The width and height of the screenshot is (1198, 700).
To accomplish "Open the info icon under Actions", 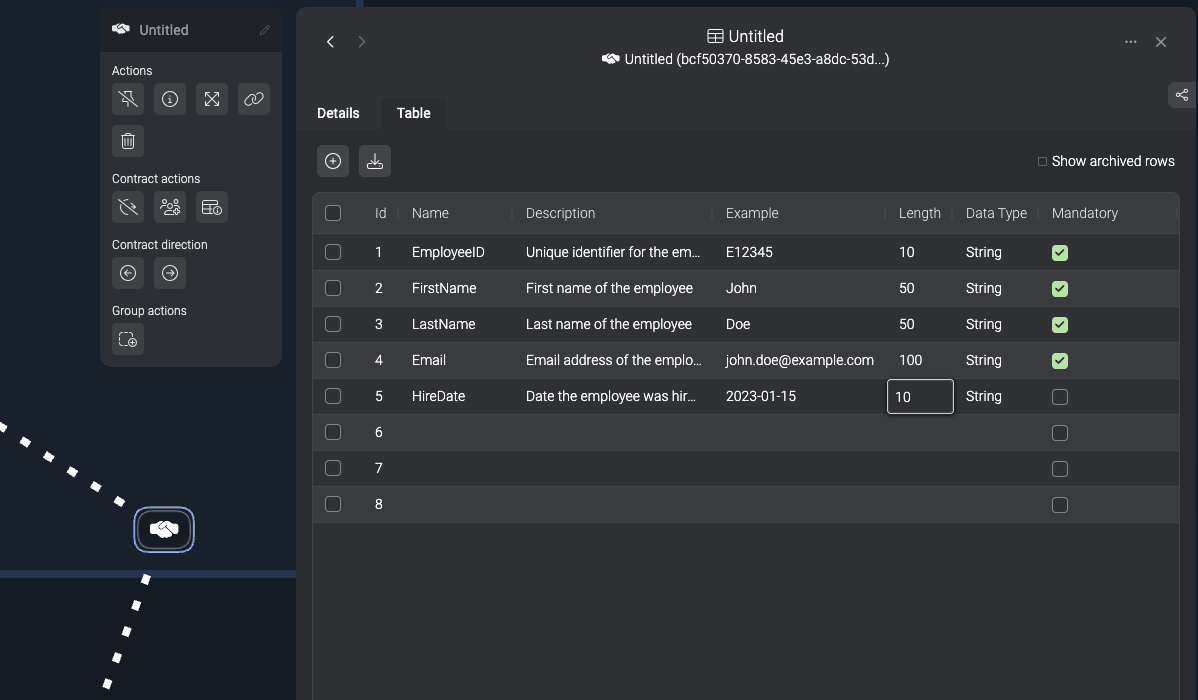I will 170,99.
